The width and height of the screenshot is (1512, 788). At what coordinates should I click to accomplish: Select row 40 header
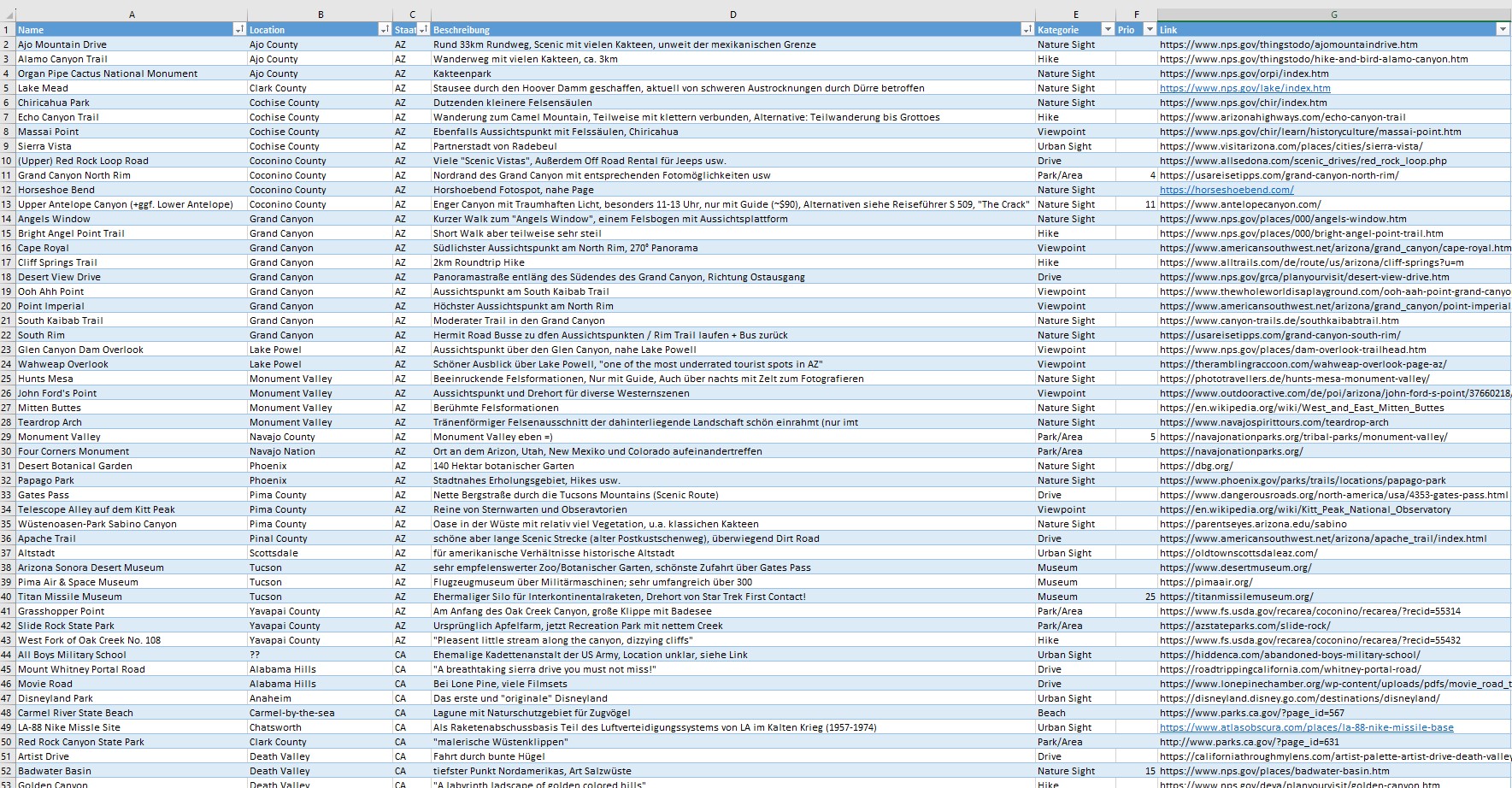pos(8,597)
